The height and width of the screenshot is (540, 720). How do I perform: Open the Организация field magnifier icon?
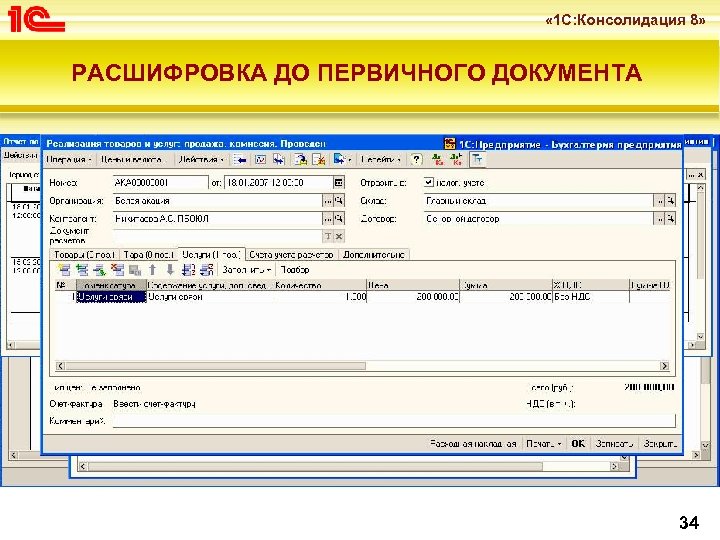tap(339, 201)
